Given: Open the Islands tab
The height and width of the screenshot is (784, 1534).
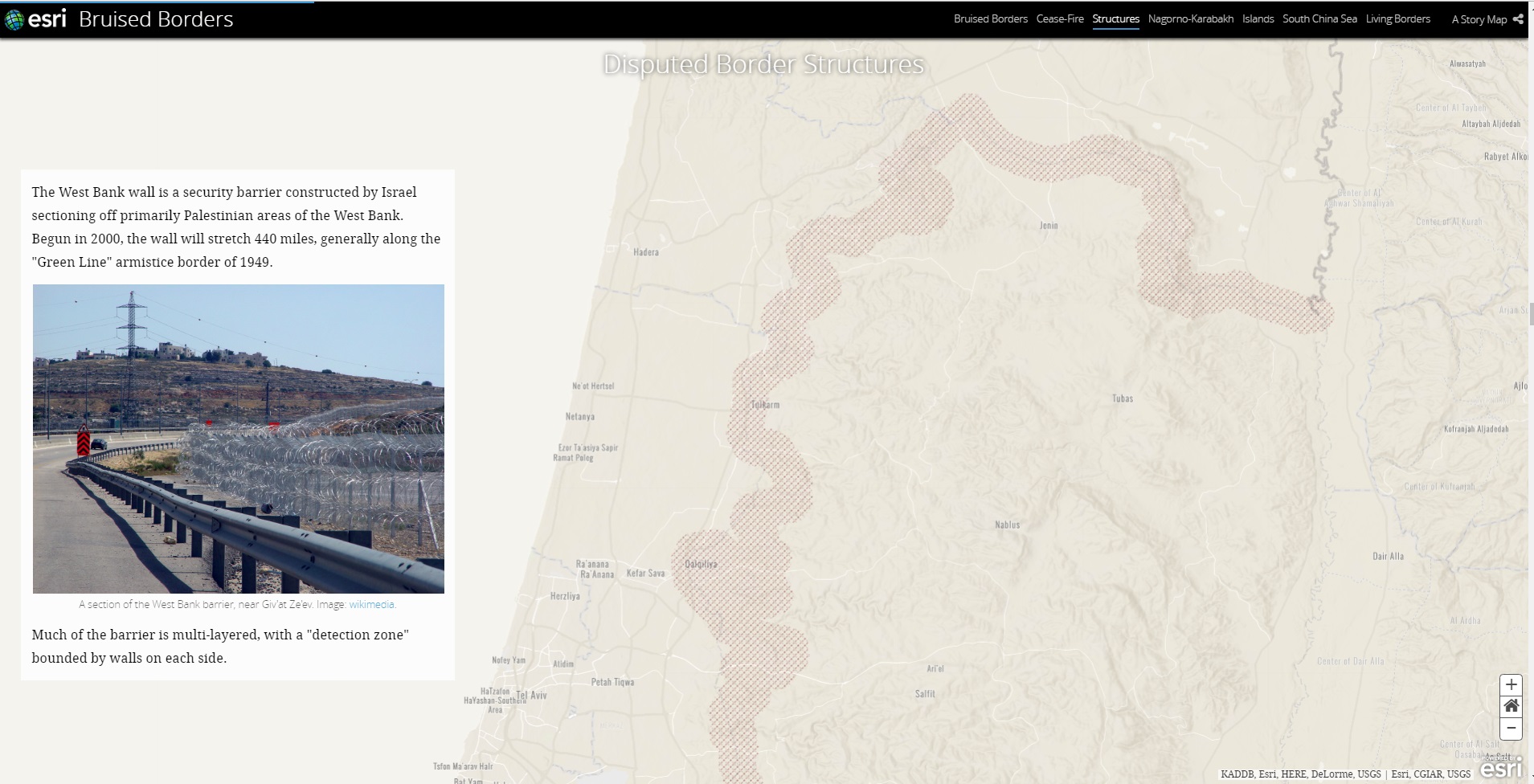Looking at the screenshot, I should coord(1258,19).
